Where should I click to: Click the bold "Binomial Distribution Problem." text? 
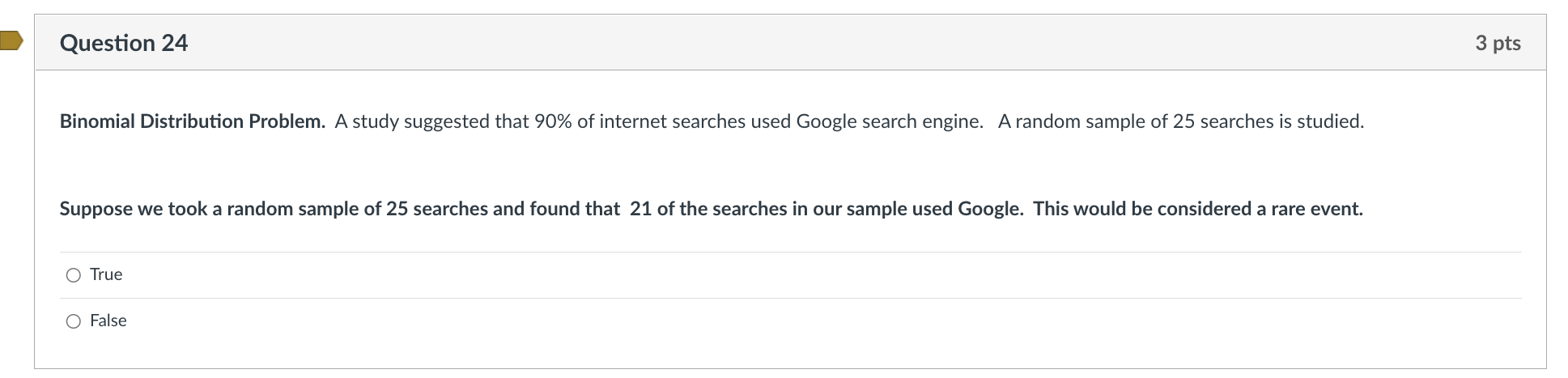point(192,121)
